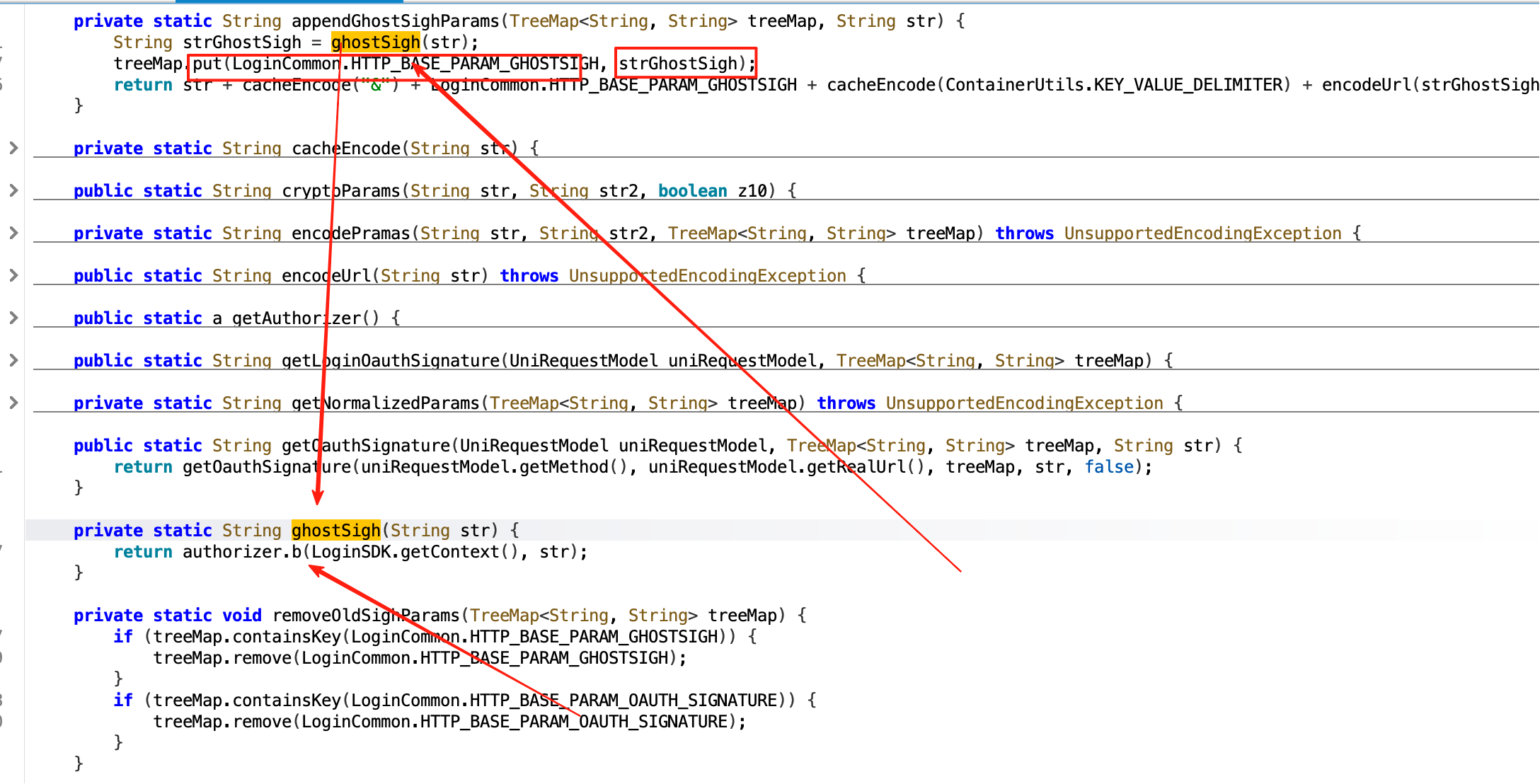Expand the collapsed cacheEncode method
This screenshot has height=784, width=1540.
13,148
